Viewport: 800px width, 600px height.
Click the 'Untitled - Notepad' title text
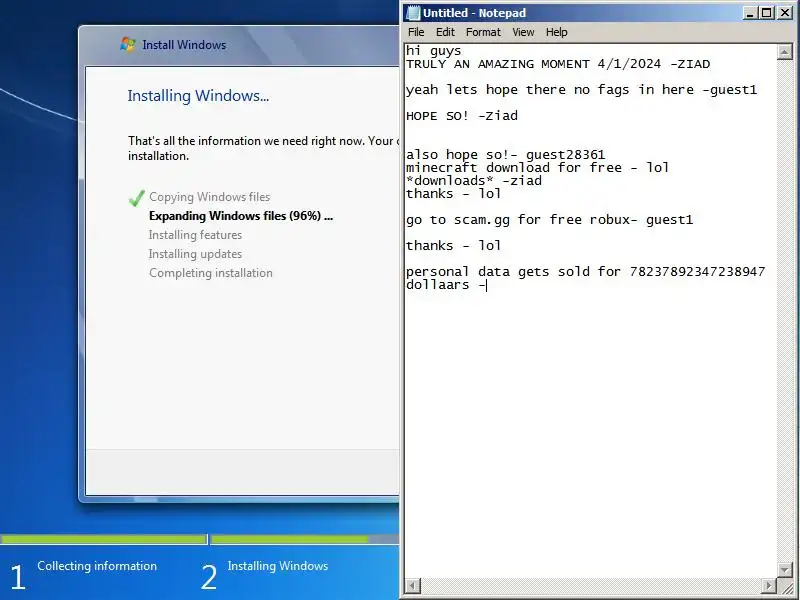[x=474, y=13]
